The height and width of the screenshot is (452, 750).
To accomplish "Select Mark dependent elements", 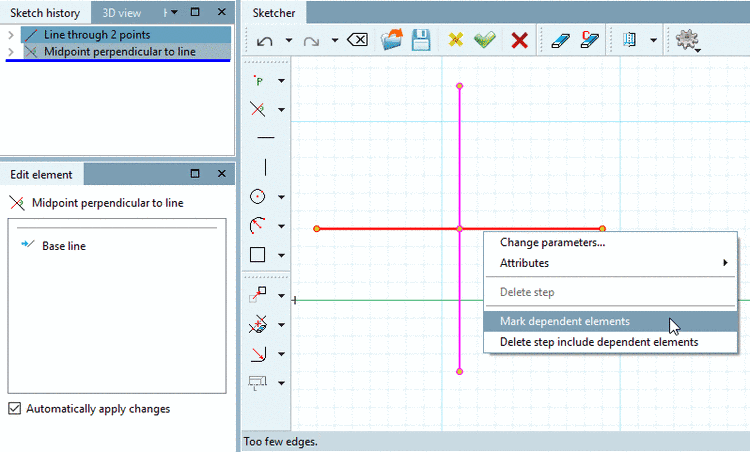I will coord(611,321).
